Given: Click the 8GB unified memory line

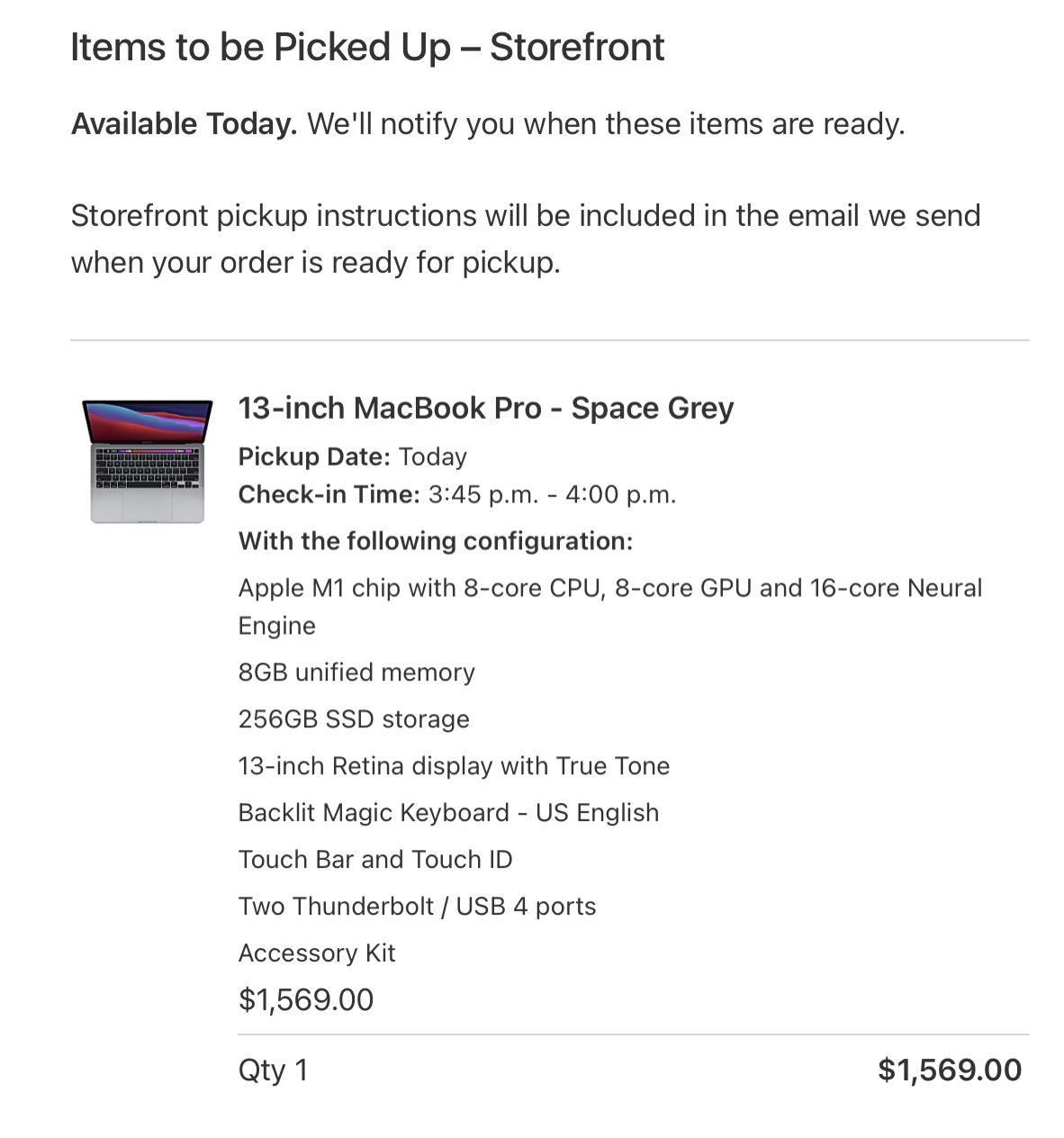Looking at the screenshot, I should click(356, 673).
